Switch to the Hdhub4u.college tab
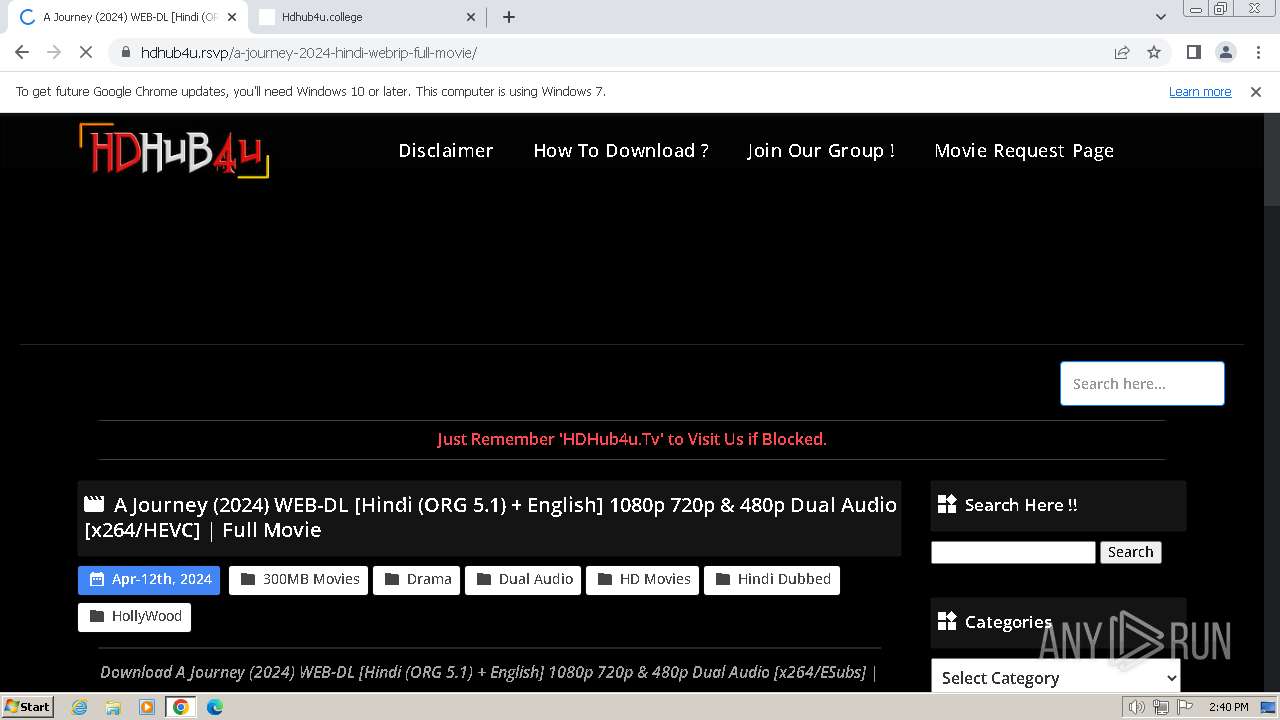The width and height of the screenshot is (1280, 720). point(365,17)
